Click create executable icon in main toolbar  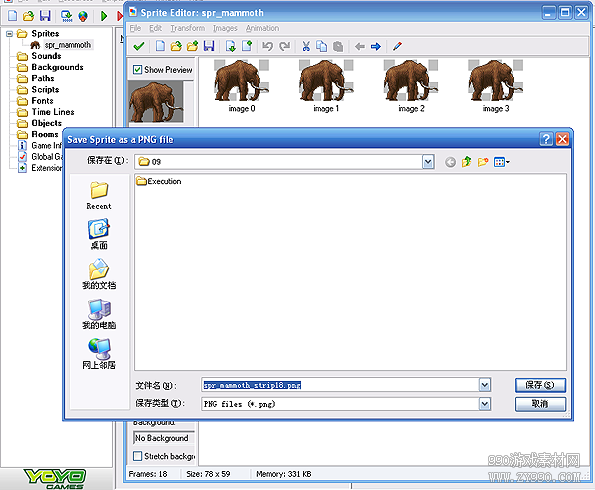tap(67, 16)
